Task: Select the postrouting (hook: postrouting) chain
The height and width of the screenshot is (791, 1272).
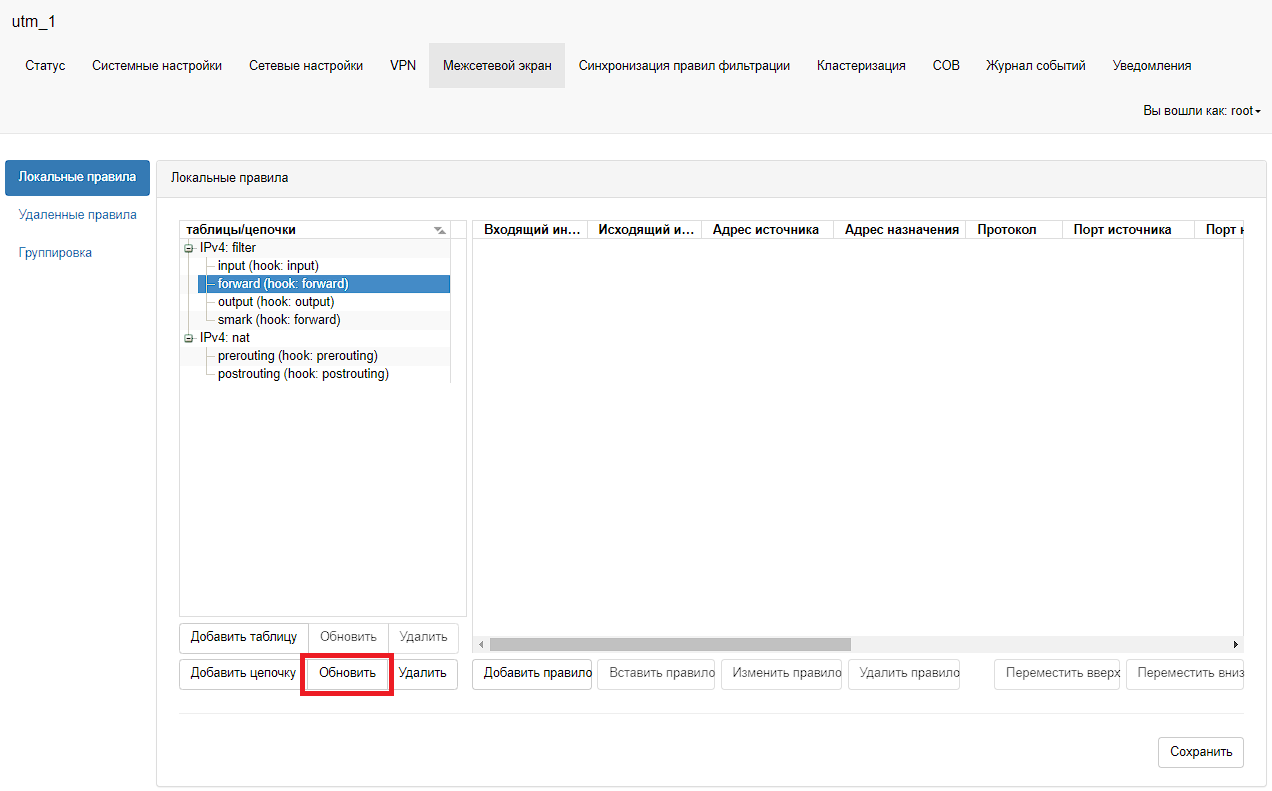Action: 303,374
